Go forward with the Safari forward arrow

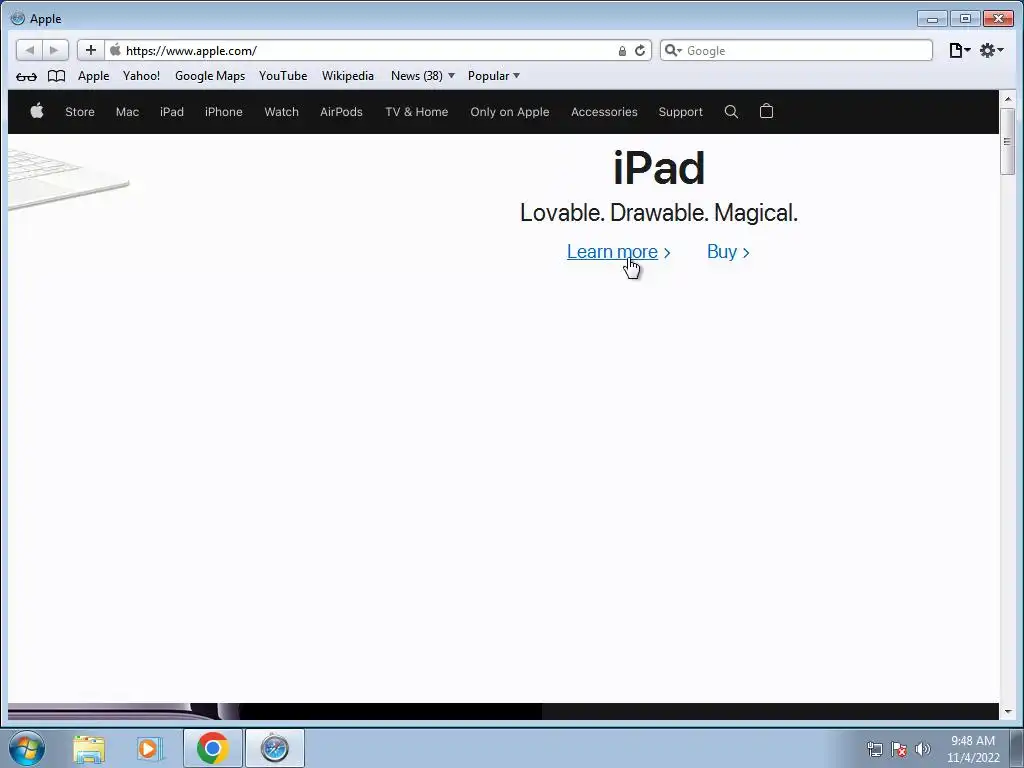pos(55,50)
